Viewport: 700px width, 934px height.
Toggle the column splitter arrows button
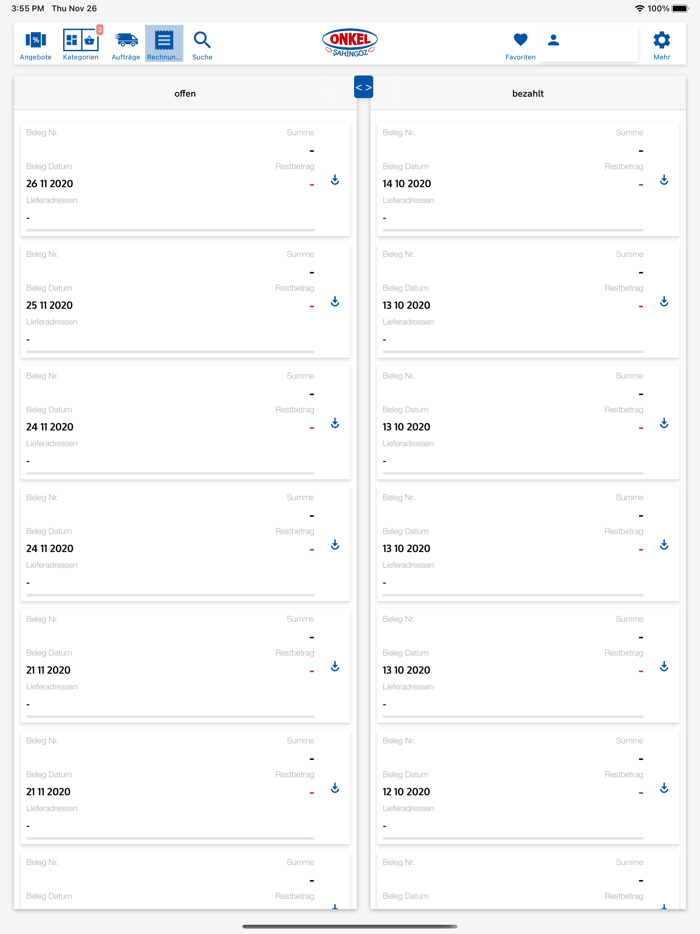363,87
